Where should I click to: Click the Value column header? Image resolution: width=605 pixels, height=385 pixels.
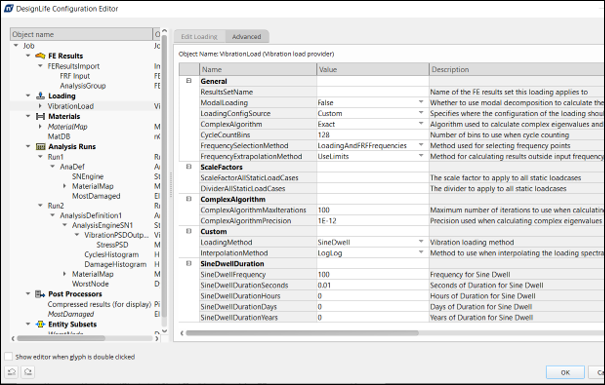point(373,69)
